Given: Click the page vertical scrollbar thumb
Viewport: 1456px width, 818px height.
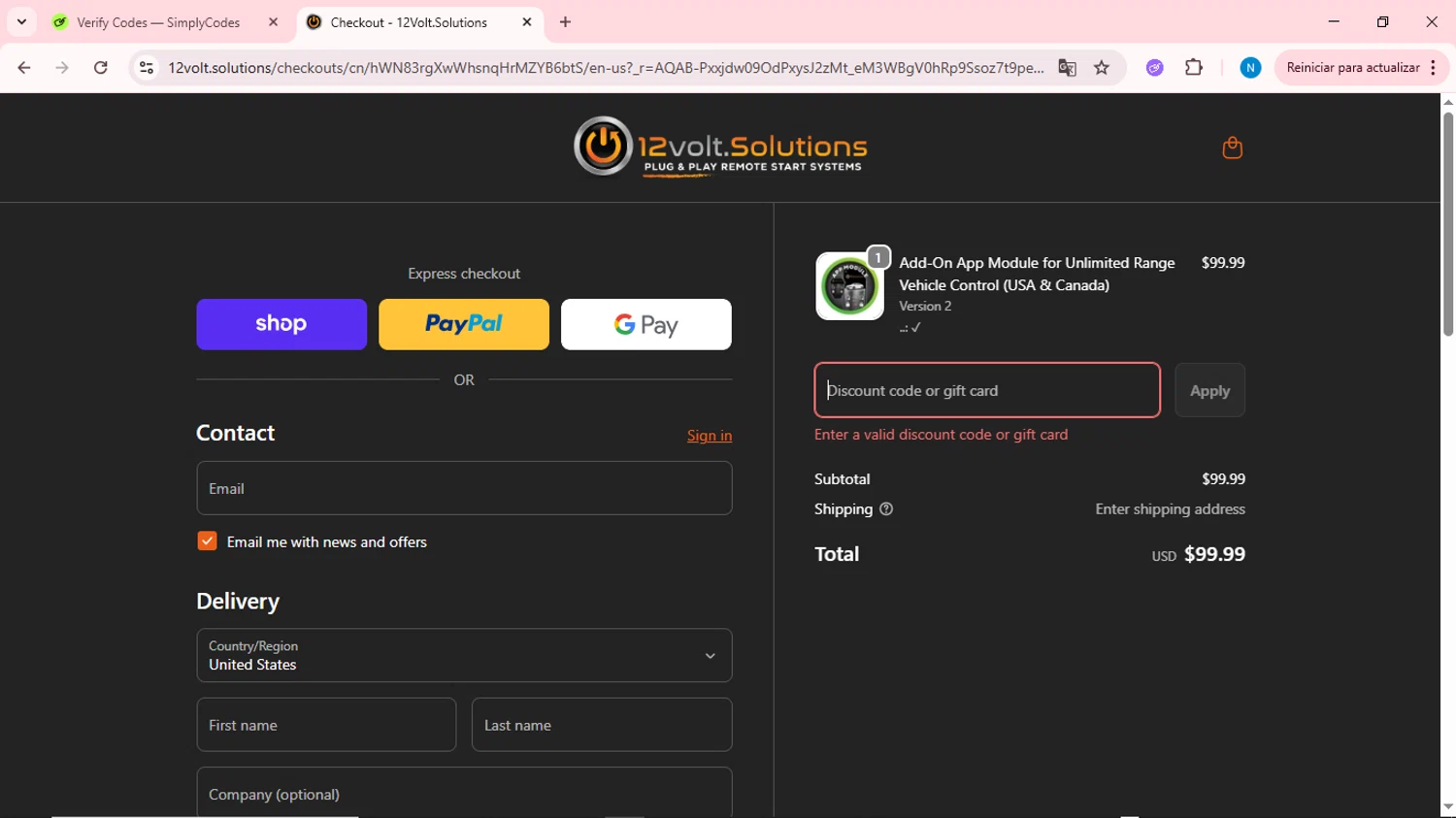Looking at the screenshot, I should coord(1448,225).
